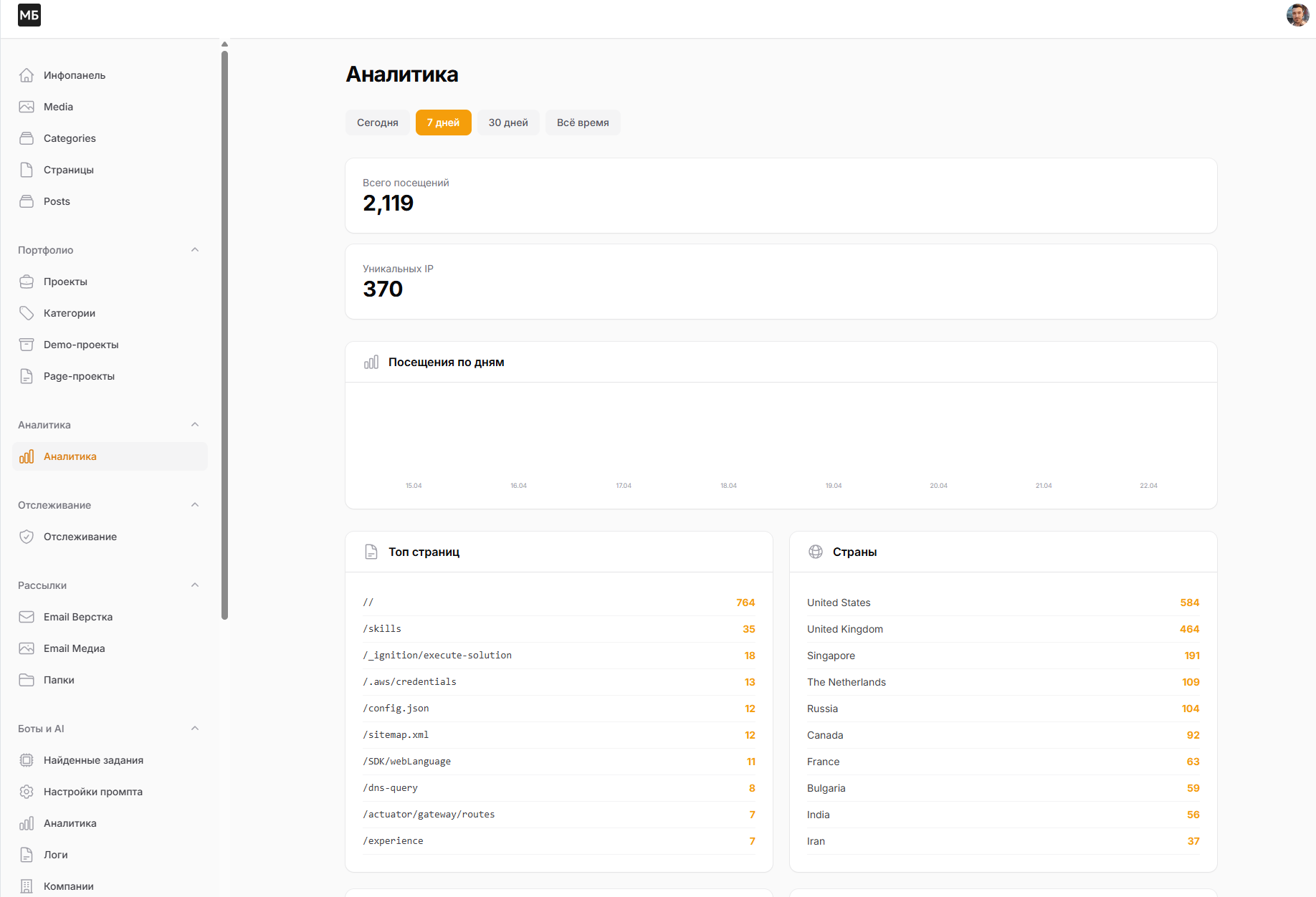The width and height of the screenshot is (1316, 897).
Task: Click the Найденные задания chip icon
Action: coord(27,760)
